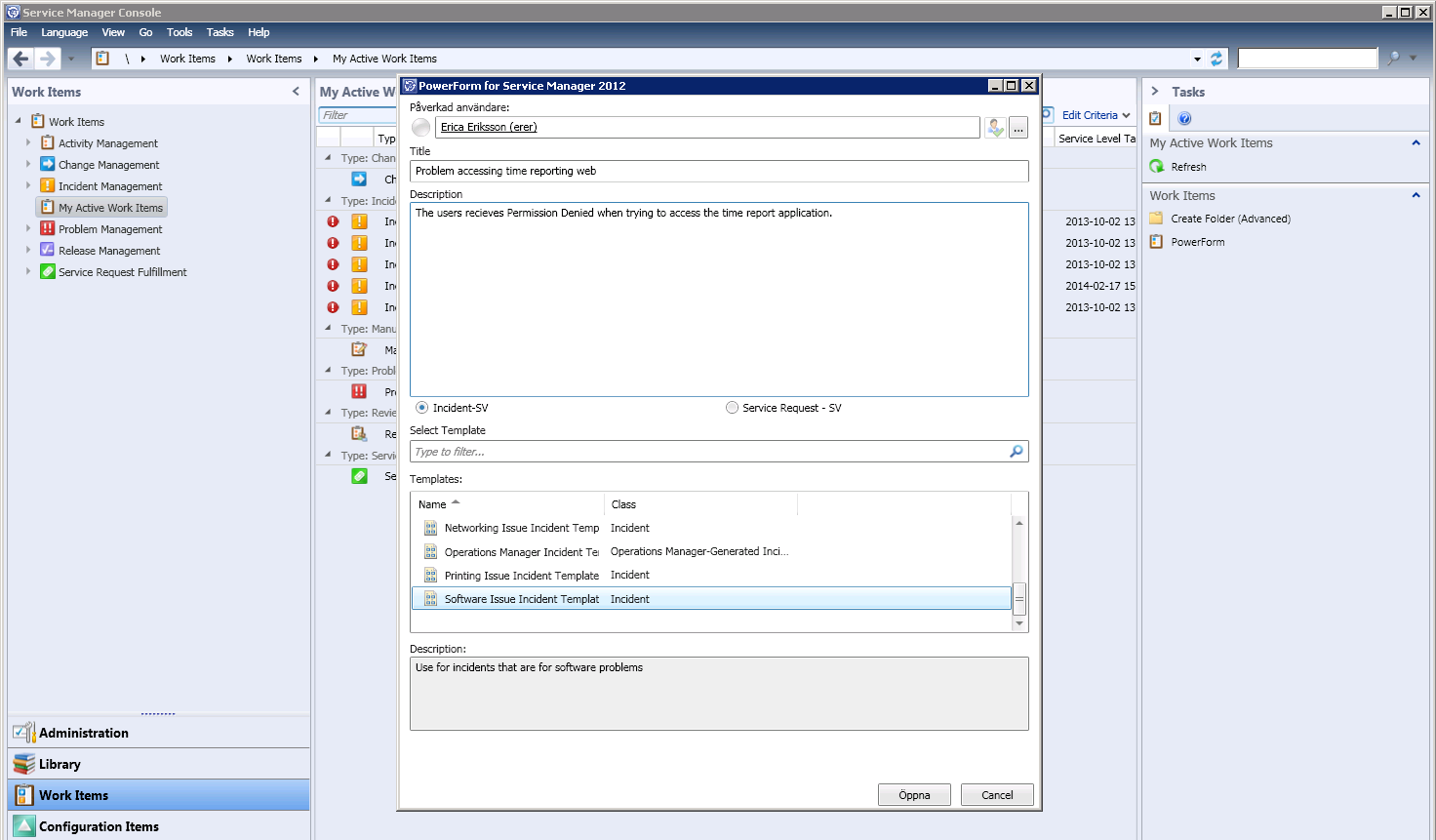Click the Title text field
The height and width of the screenshot is (840, 1436).
click(x=719, y=171)
